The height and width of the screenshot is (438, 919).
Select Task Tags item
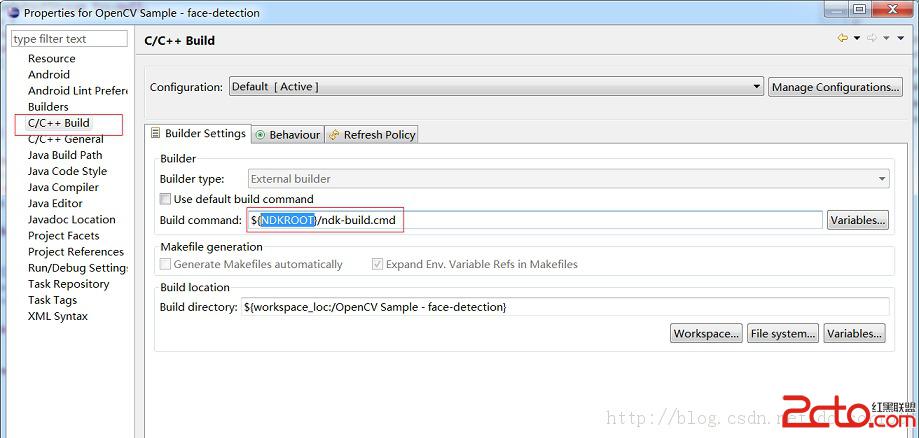(x=52, y=300)
